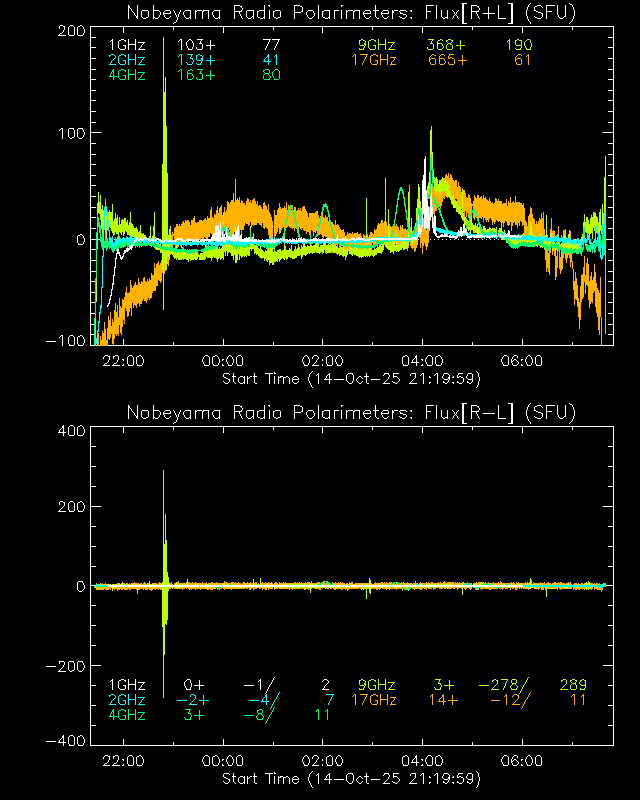Screen dimensions: 640x800
Task: Select the white 1GHz legend label in upper plot
Action: pos(127,46)
